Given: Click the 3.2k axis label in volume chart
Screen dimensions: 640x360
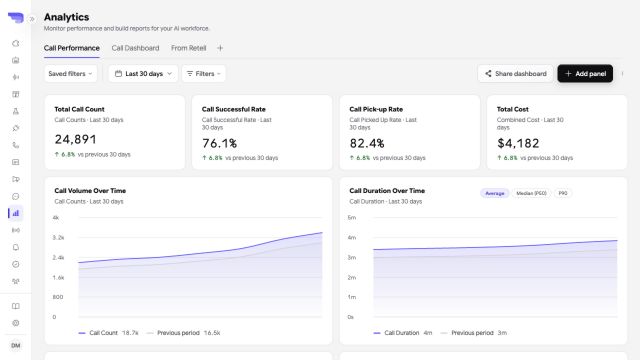Looking at the screenshot, I should click(x=58, y=238).
